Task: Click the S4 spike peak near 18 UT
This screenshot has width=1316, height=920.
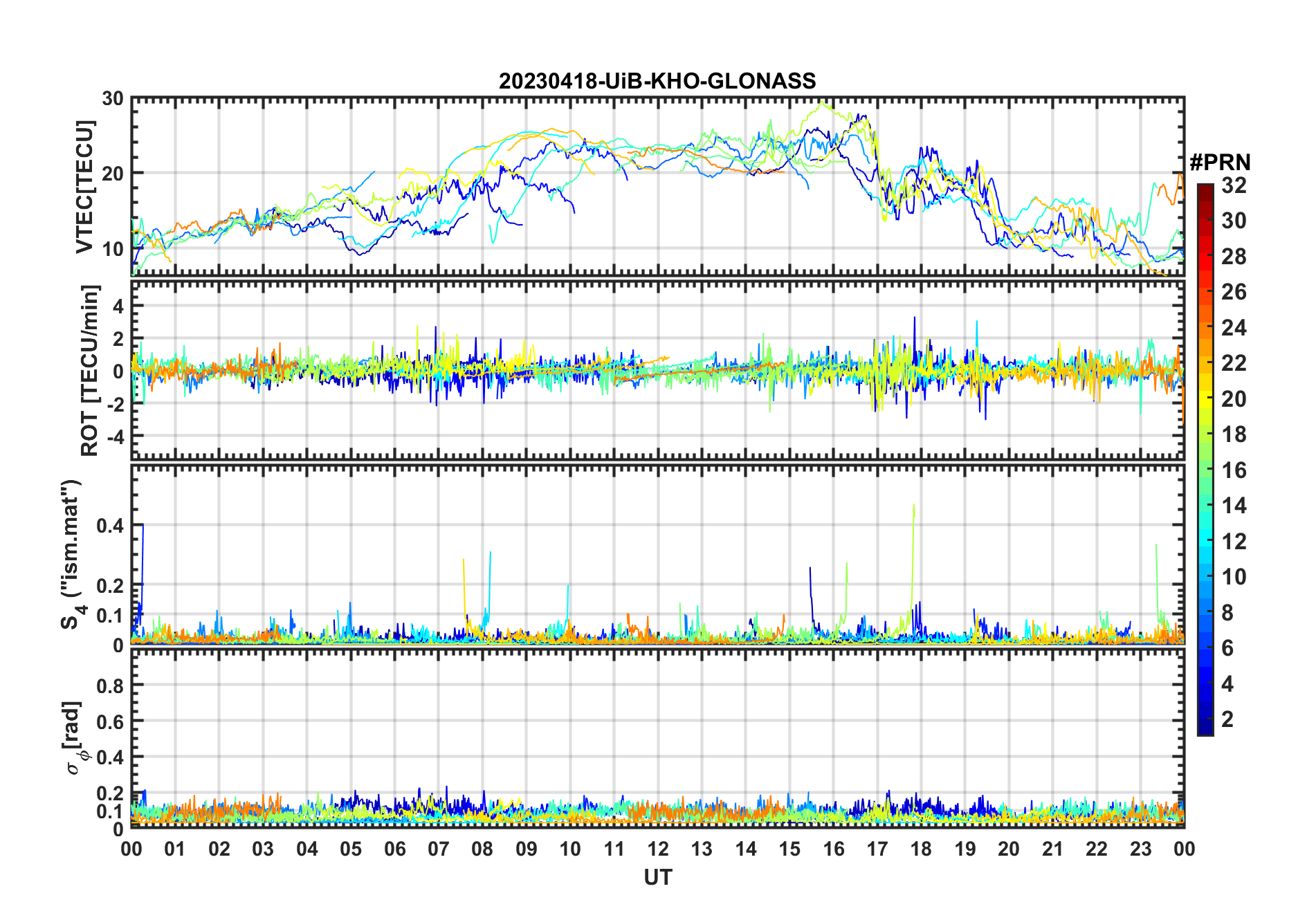Action: 914,505
